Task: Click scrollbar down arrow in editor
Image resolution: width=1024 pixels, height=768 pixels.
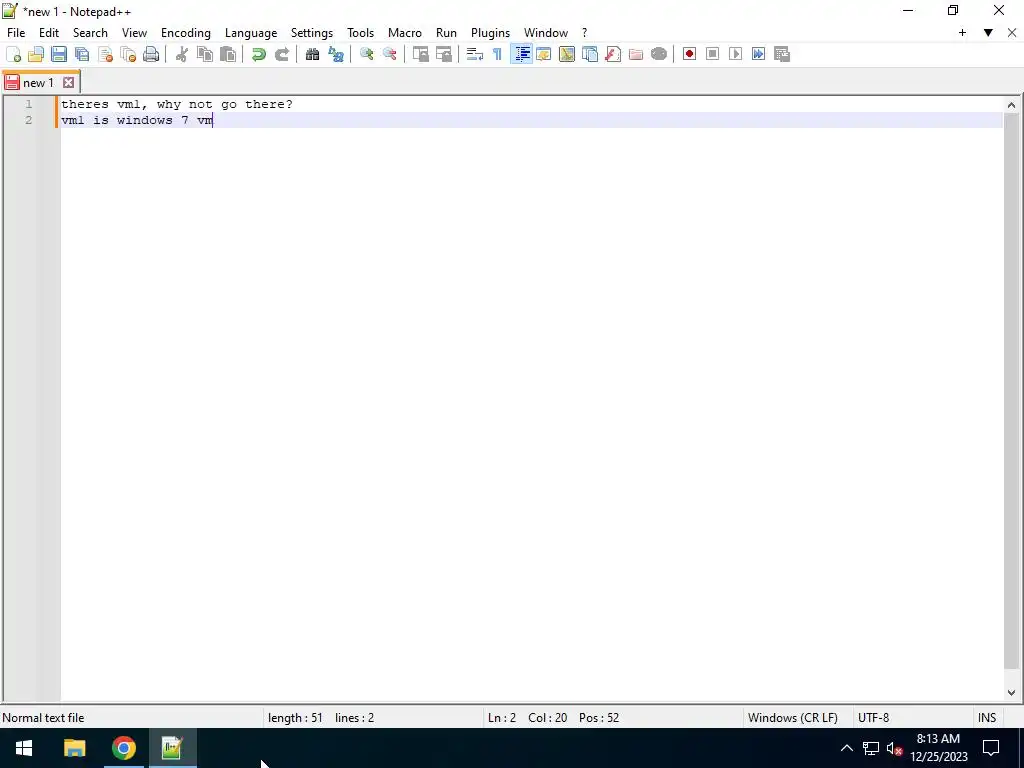Action: [1011, 693]
